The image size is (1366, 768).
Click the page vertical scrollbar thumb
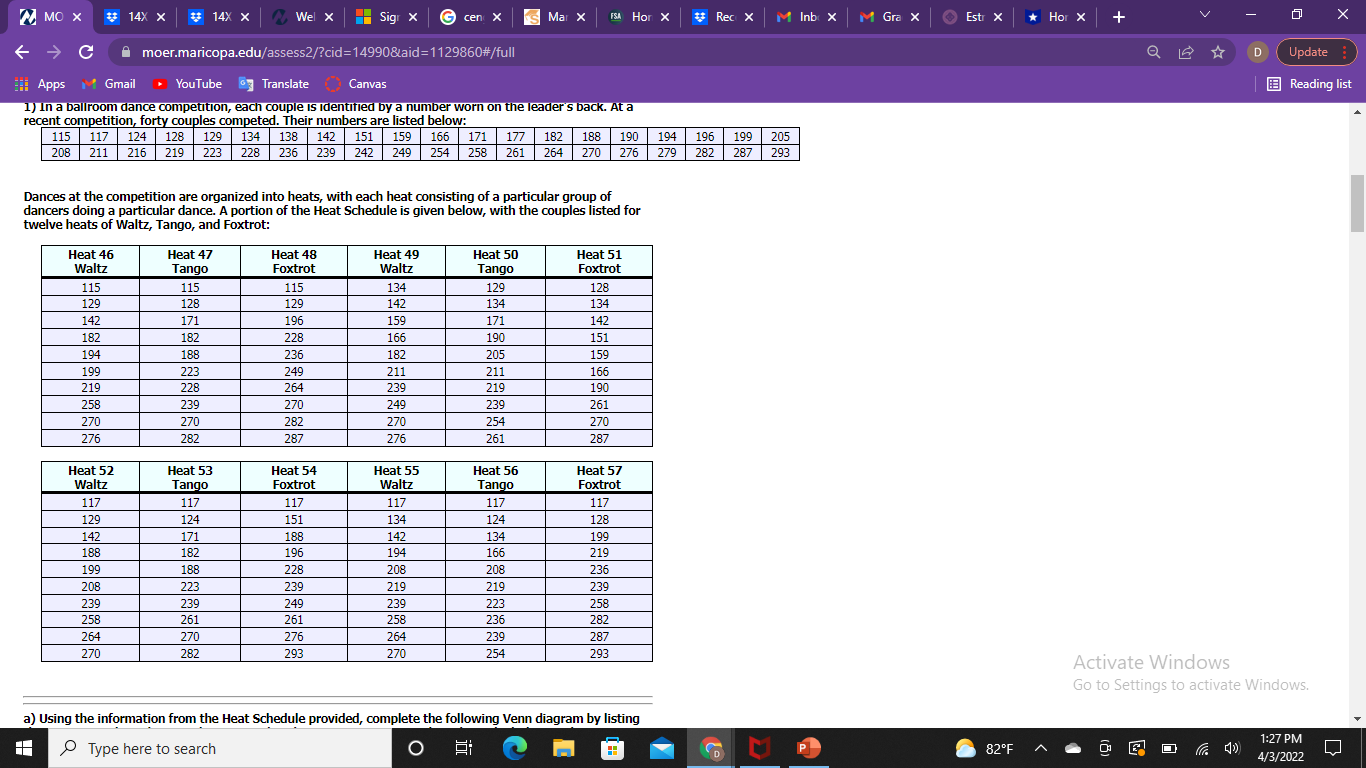coord(1358,203)
